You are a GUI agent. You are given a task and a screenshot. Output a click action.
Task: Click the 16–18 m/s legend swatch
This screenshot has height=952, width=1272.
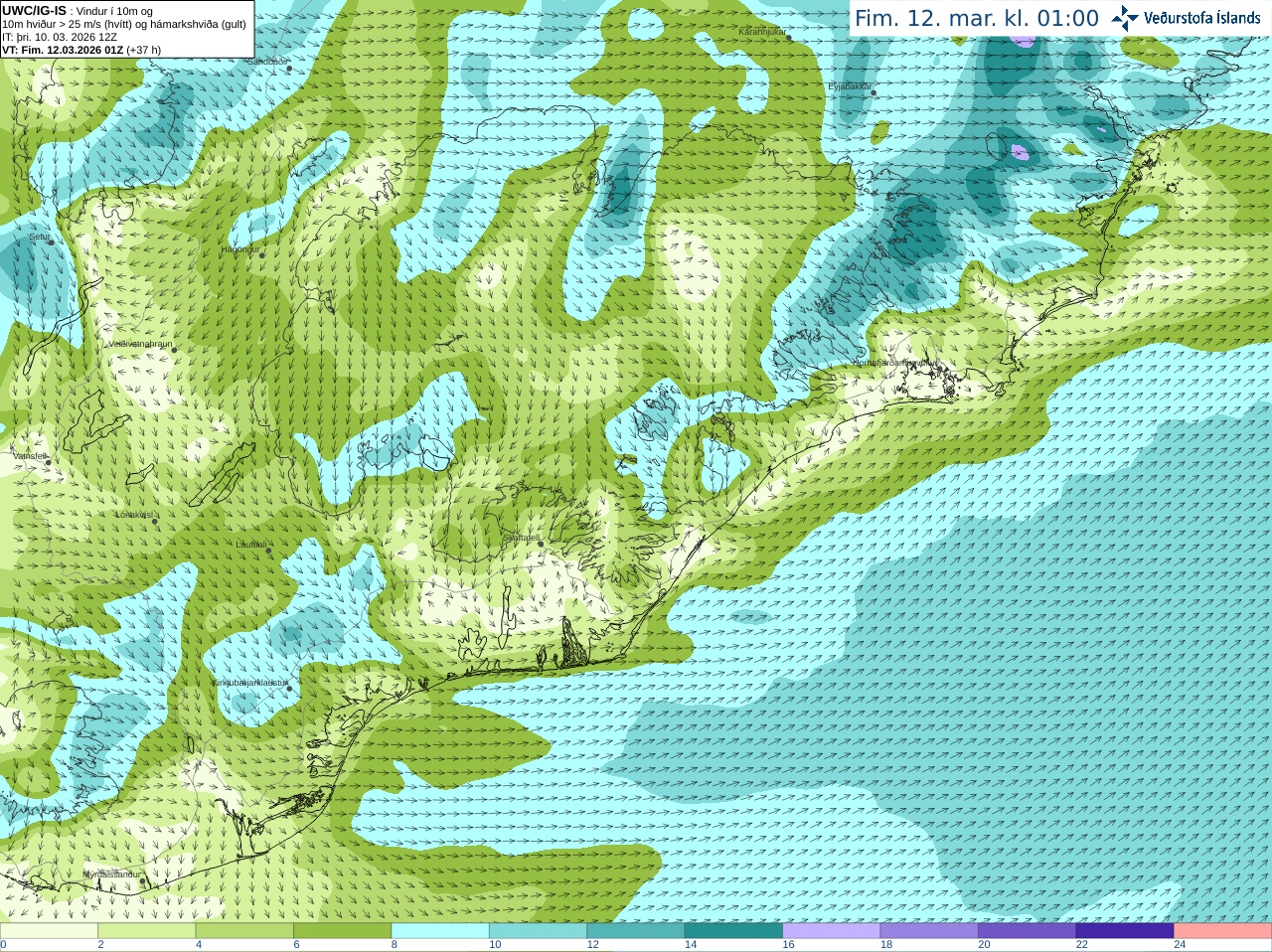pyautogui.click(x=832, y=931)
